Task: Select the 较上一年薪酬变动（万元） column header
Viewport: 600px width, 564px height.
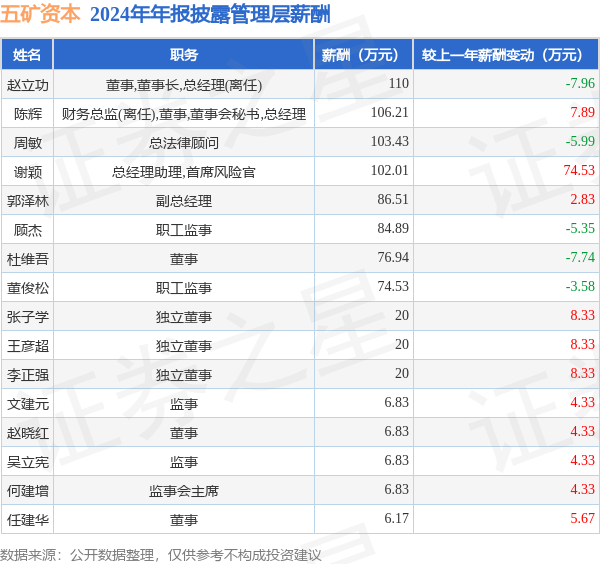Action: pos(506,54)
